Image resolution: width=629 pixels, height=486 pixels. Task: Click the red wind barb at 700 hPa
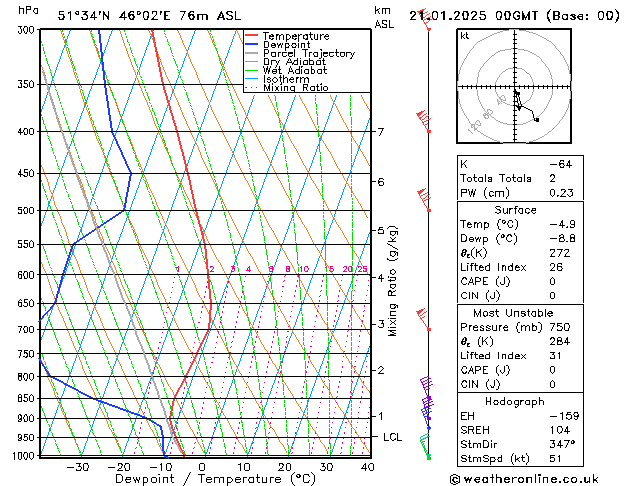pyautogui.click(x=424, y=320)
